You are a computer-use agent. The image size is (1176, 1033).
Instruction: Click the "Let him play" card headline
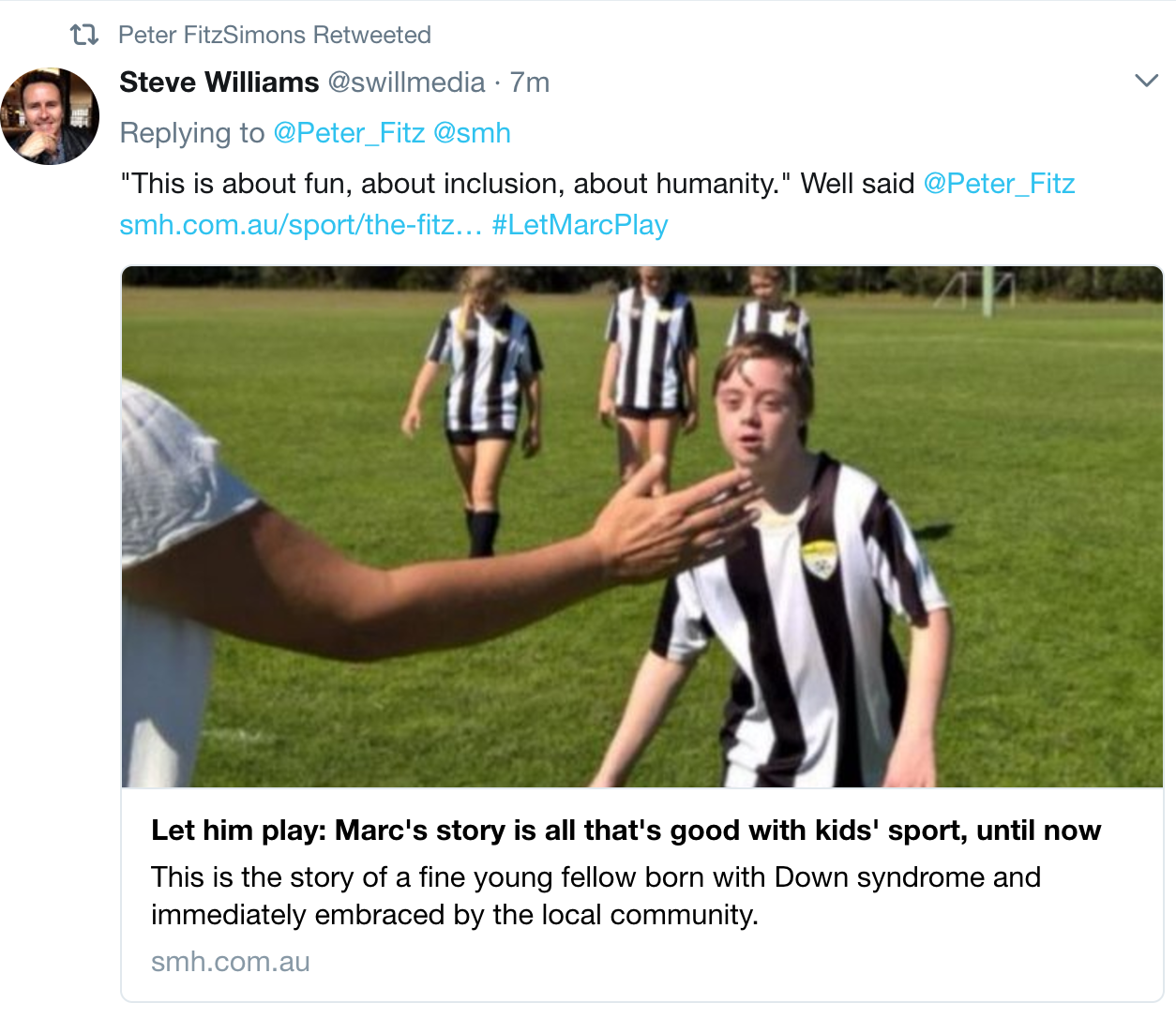coord(626,831)
